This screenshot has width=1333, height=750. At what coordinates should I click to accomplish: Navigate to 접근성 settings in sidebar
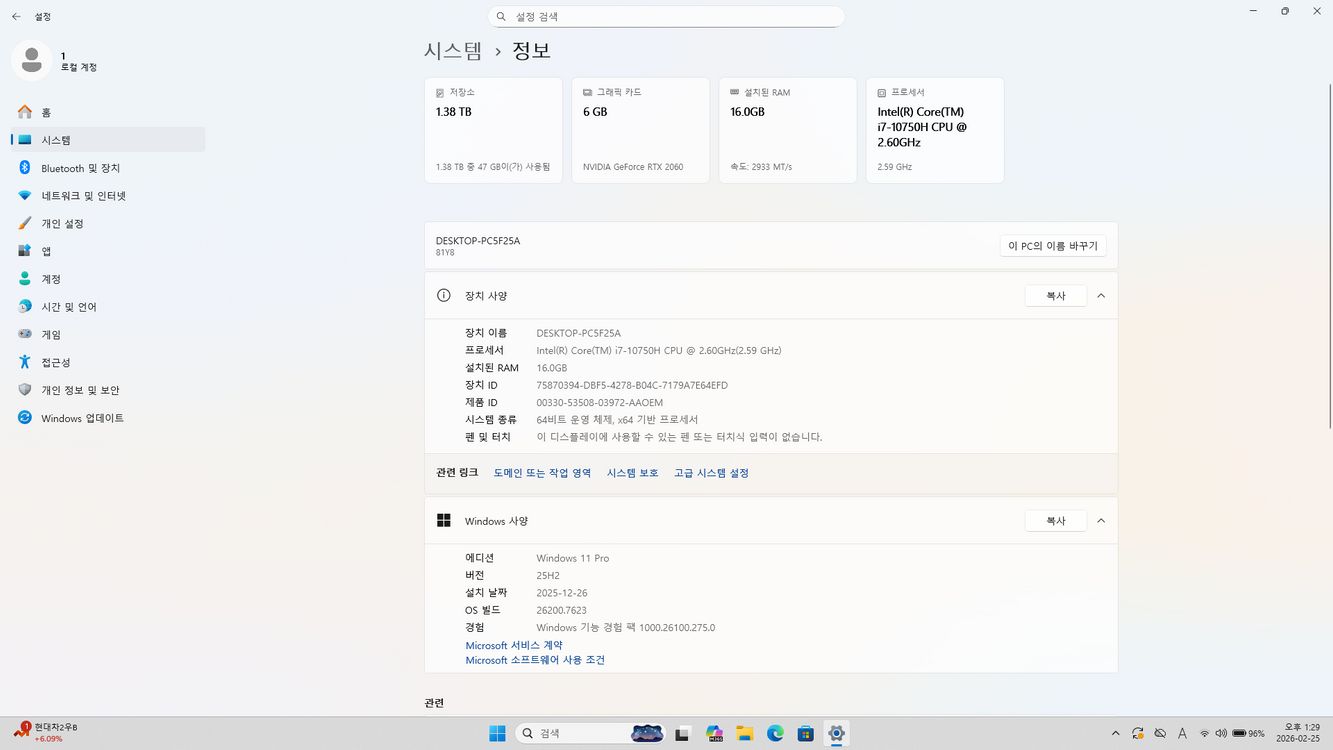24,362
